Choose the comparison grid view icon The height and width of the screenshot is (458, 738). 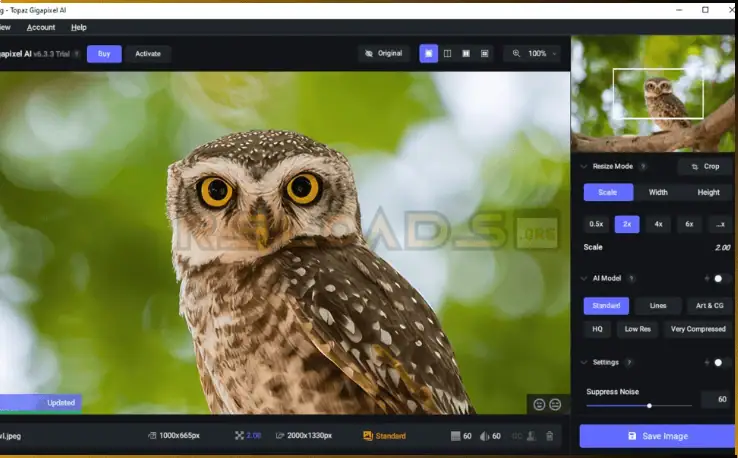coord(485,53)
